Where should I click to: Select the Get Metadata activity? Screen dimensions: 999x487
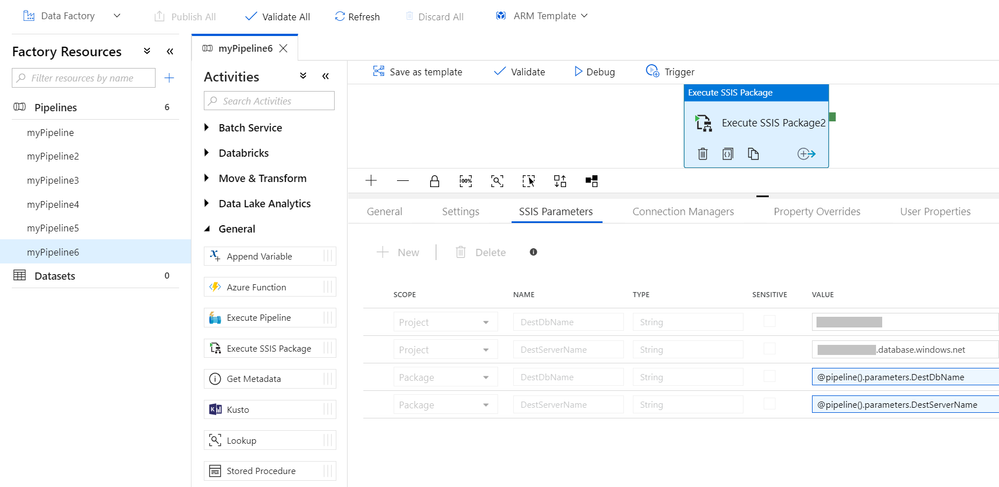(x=270, y=379)
